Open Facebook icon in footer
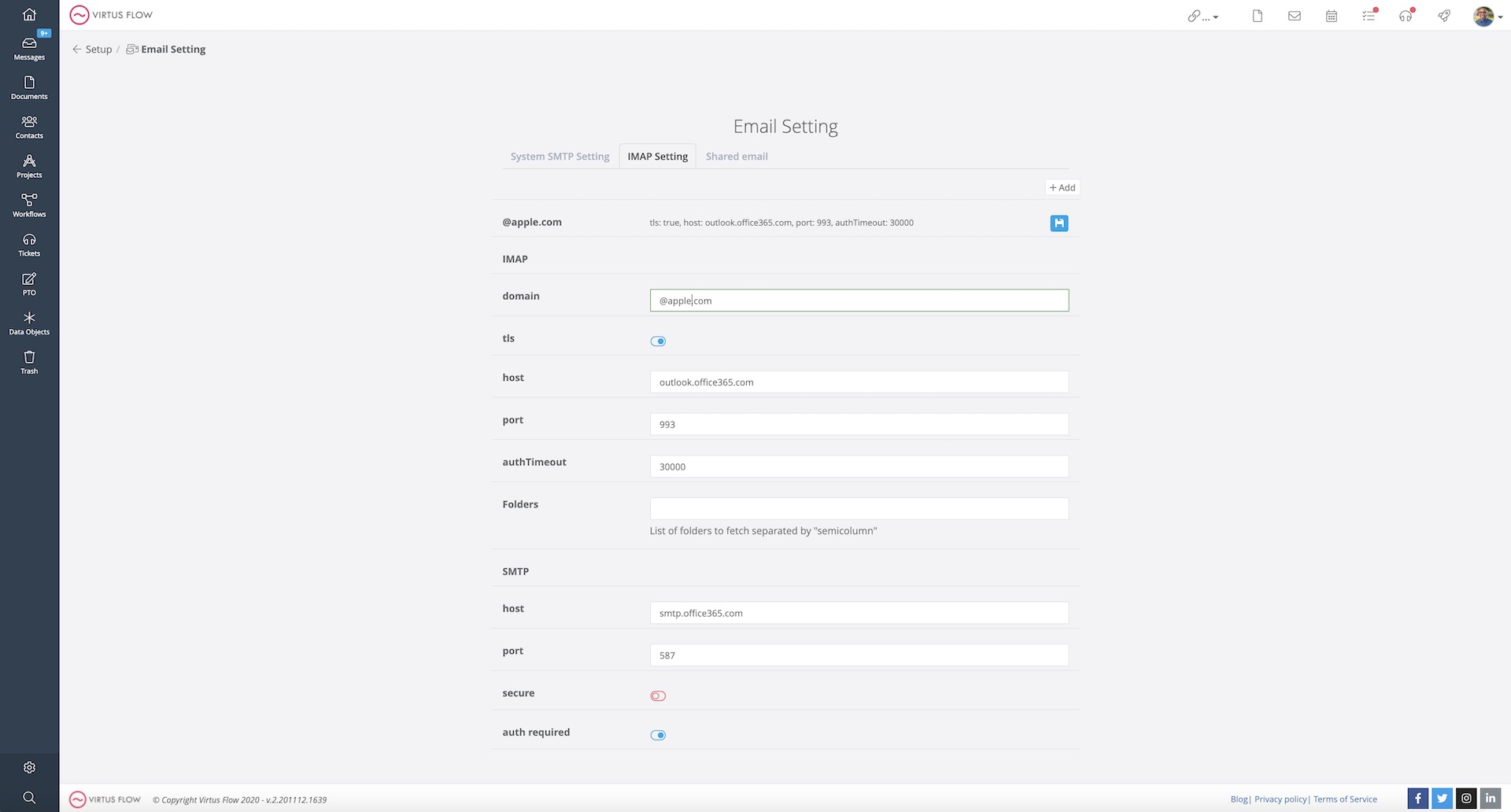1511x812 pixels. (x=1417, y=799)
